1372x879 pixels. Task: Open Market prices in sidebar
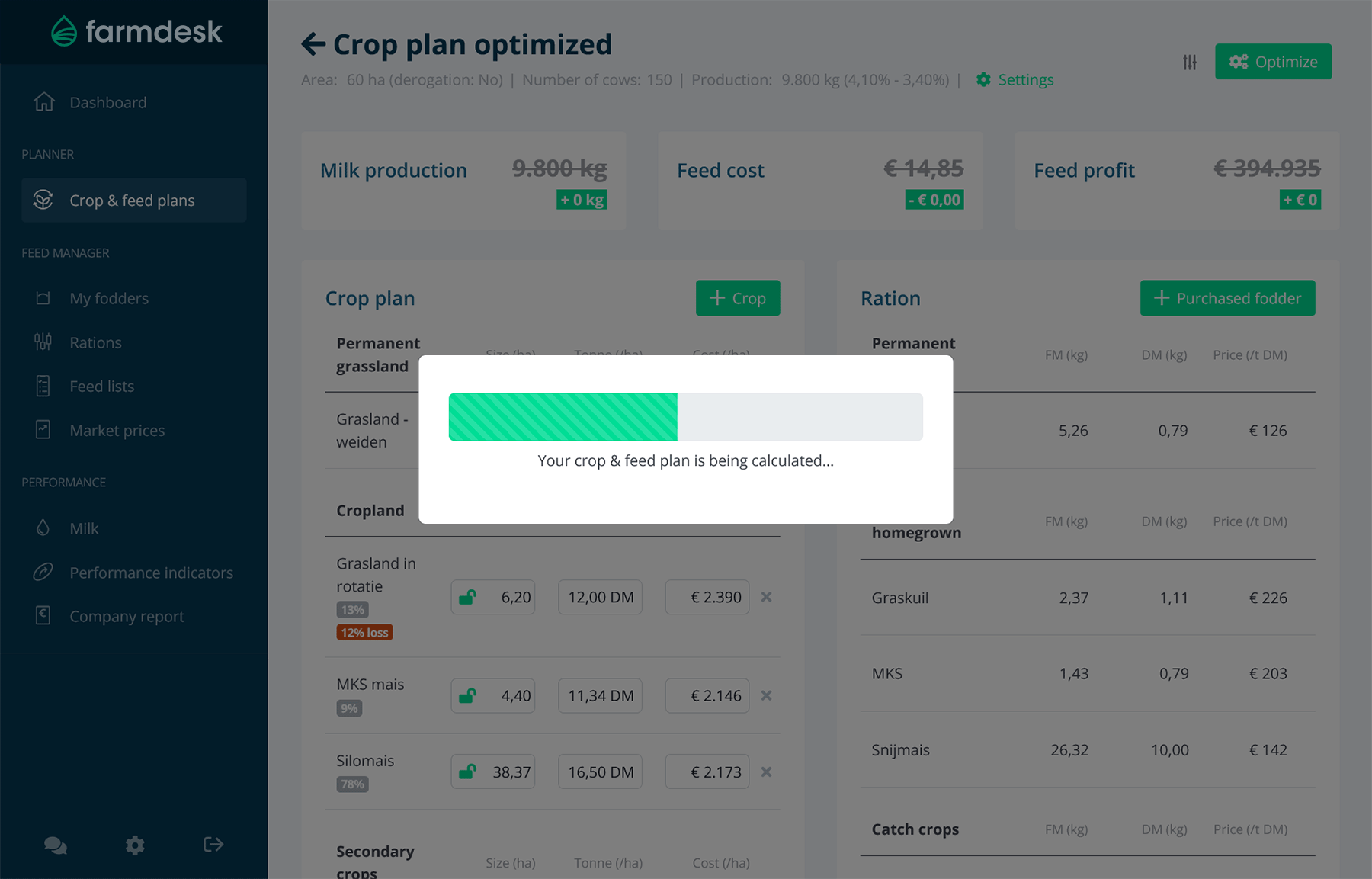pyautogui.click(x=117, y=431)
